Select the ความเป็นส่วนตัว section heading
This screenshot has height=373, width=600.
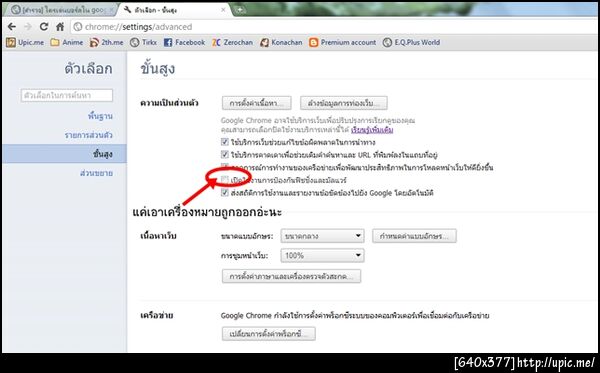point(169,103)
